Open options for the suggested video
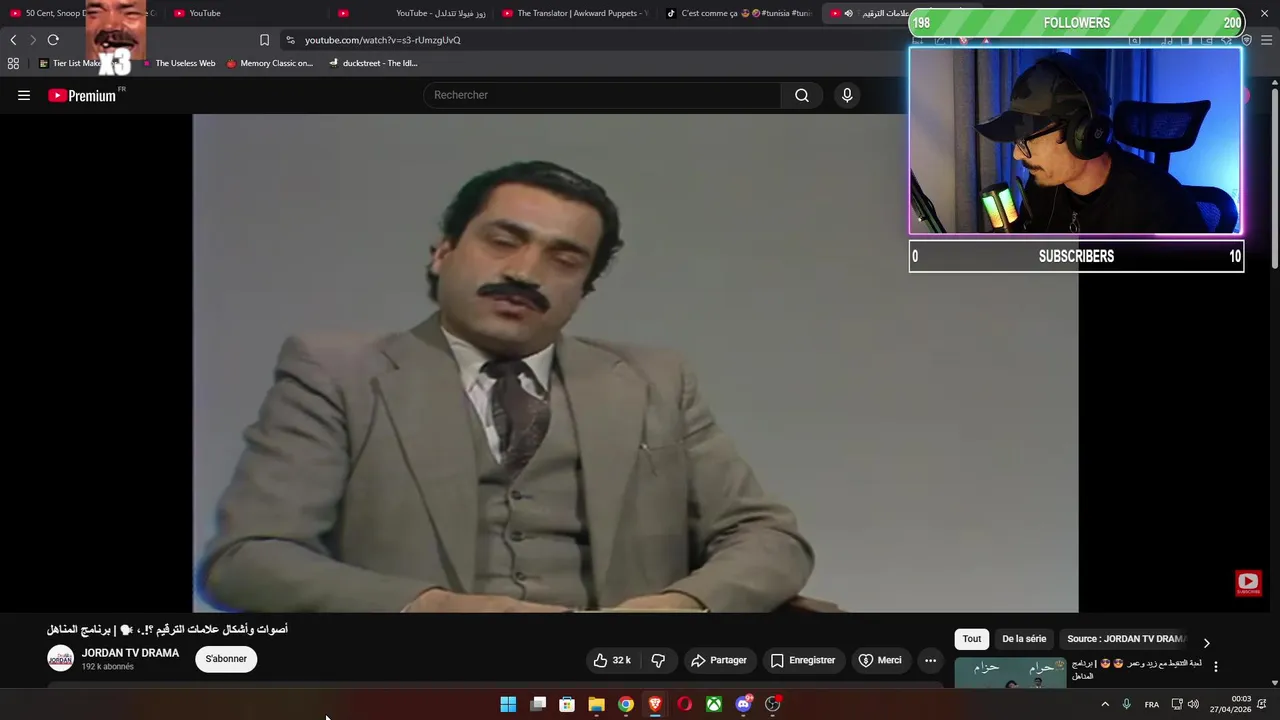 coord(1216,667)
